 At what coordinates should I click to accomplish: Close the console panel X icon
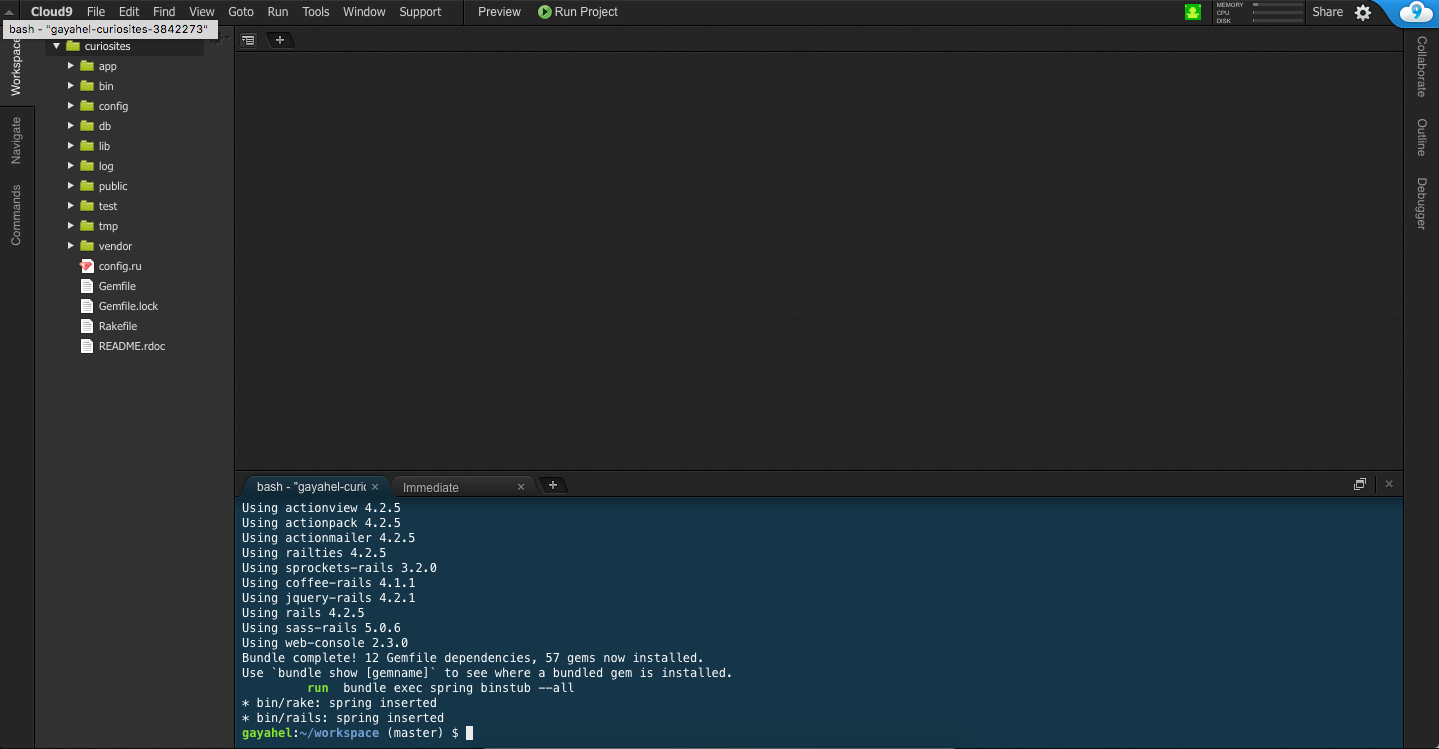pyautogui.click(x=1389, y=484)
